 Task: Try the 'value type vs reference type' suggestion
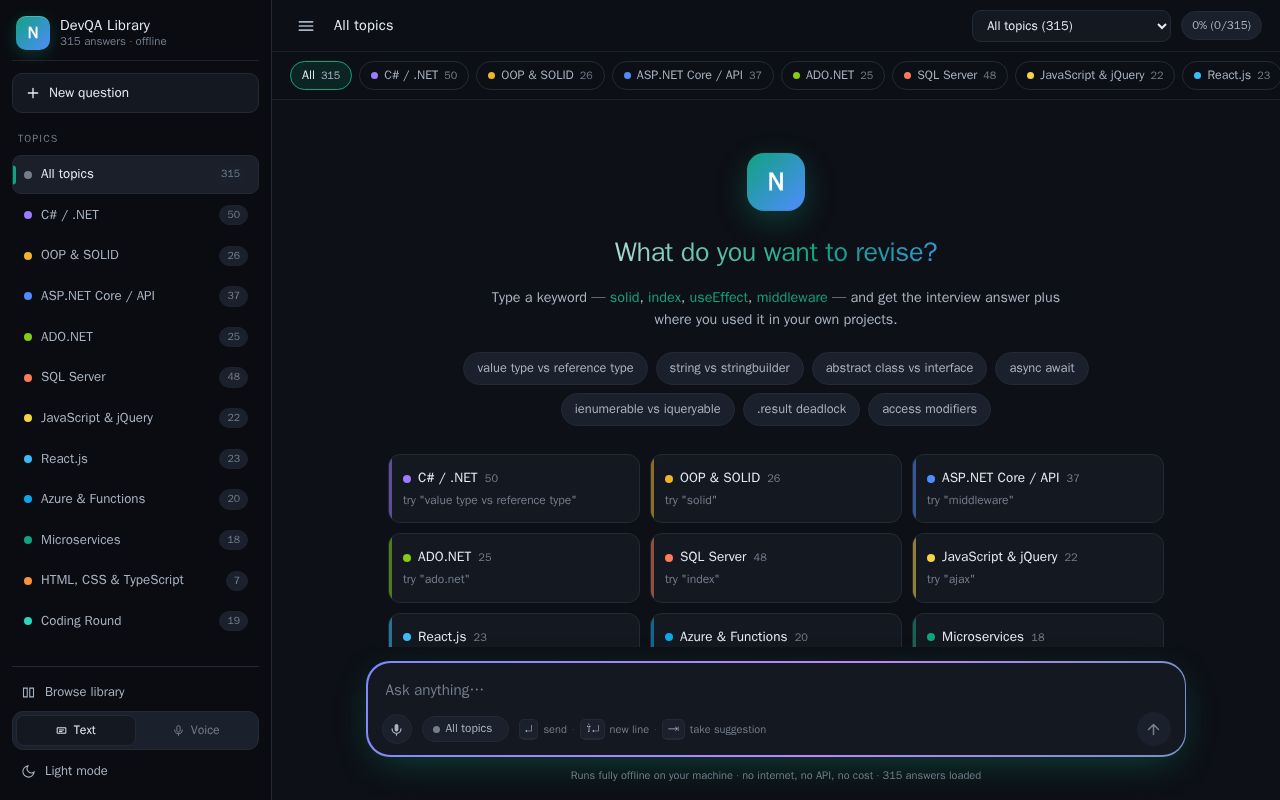(555, 368)
